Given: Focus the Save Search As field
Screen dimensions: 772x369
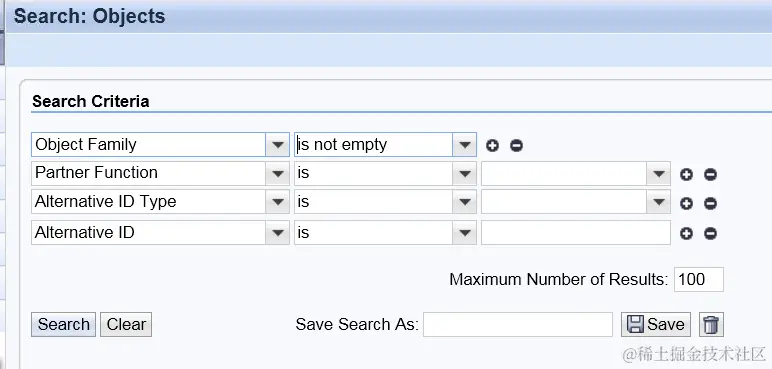Looking at the screenshot, I should pos(517,325).
